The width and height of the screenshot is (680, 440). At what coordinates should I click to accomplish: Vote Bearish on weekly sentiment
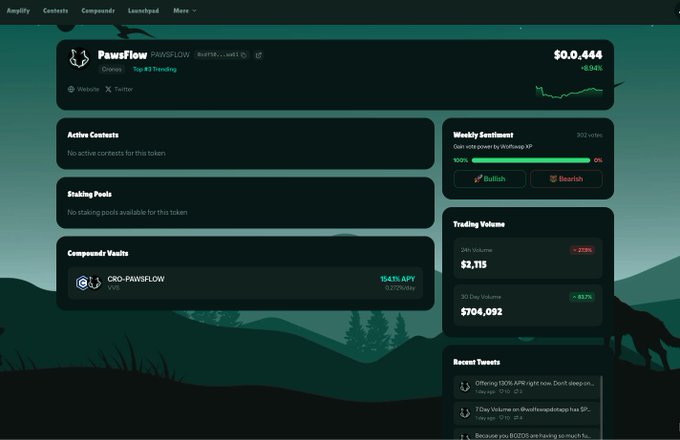coord(566,179)
